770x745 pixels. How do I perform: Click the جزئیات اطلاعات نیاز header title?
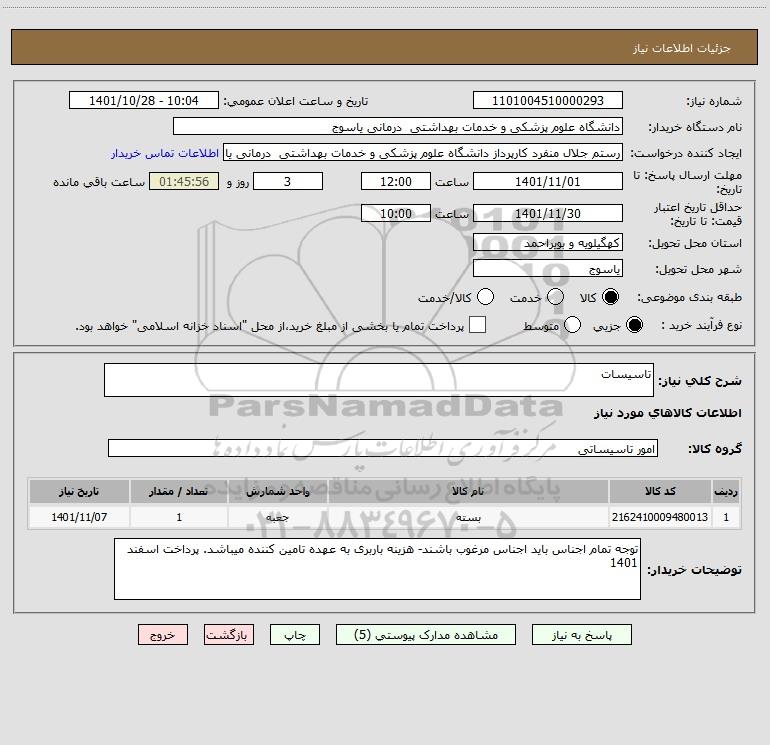tap(682, 48)
